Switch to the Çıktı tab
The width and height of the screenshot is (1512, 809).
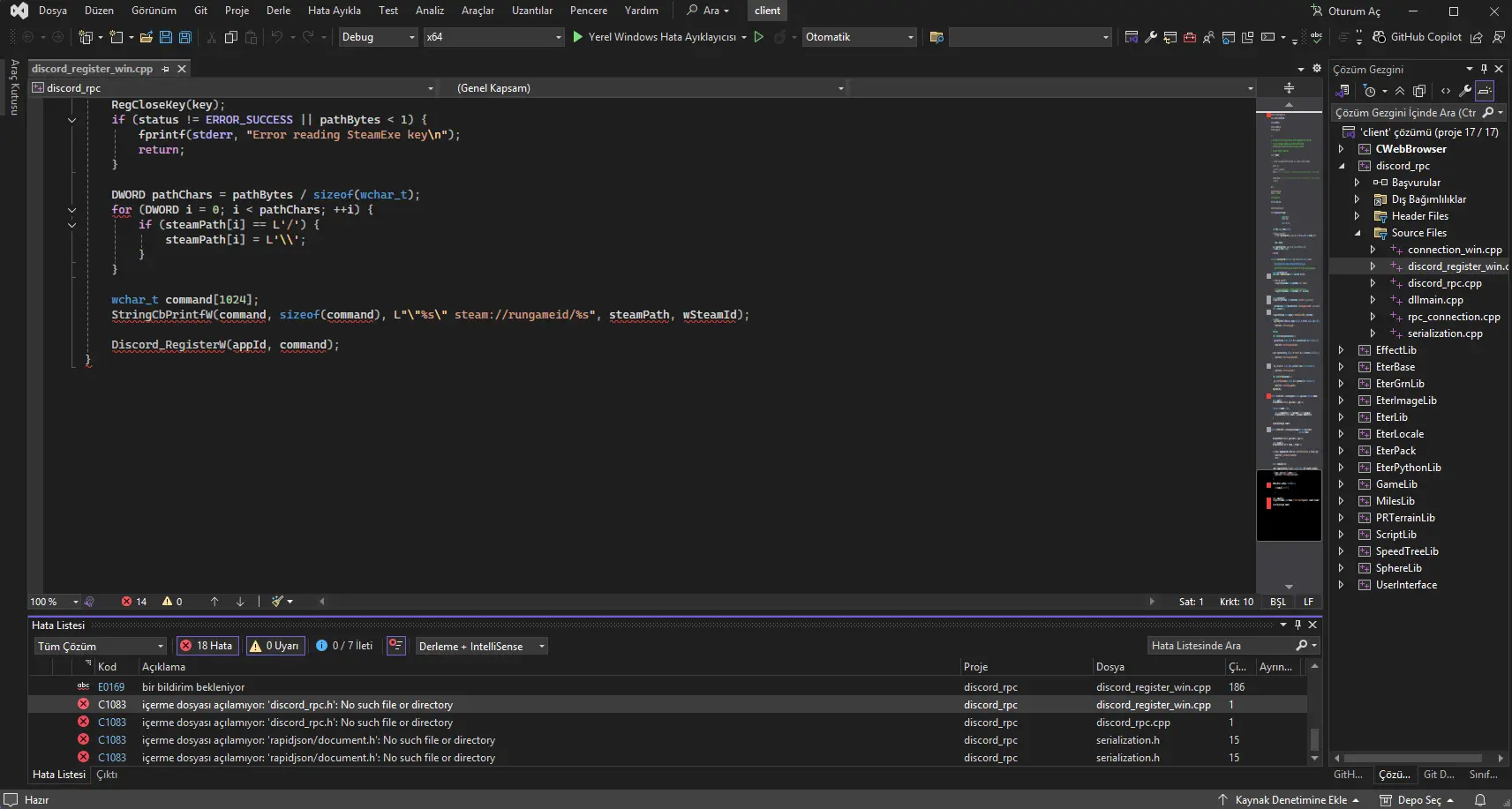[x=107, y=775]
